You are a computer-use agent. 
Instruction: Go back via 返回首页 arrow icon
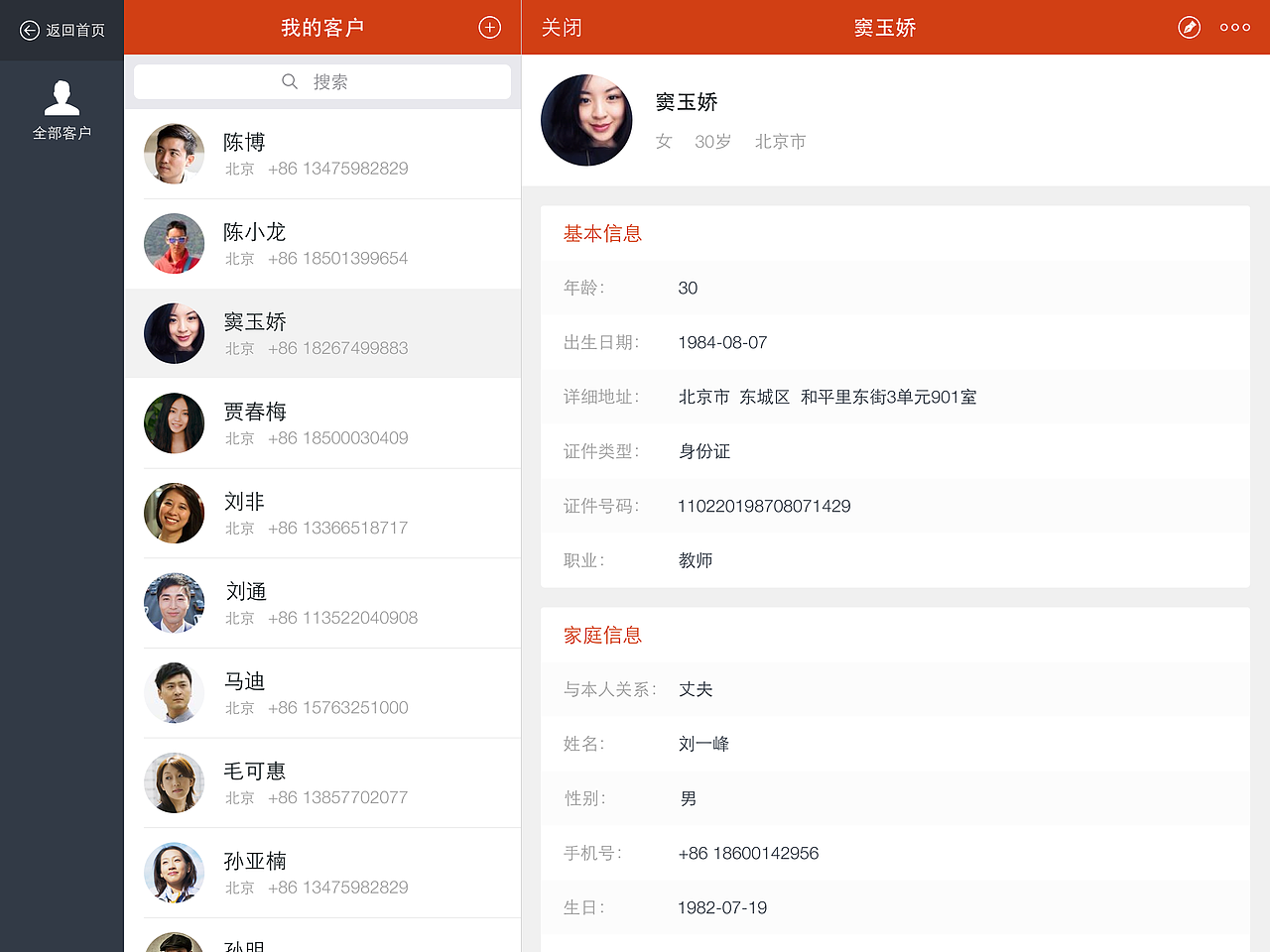coord(30,31)
